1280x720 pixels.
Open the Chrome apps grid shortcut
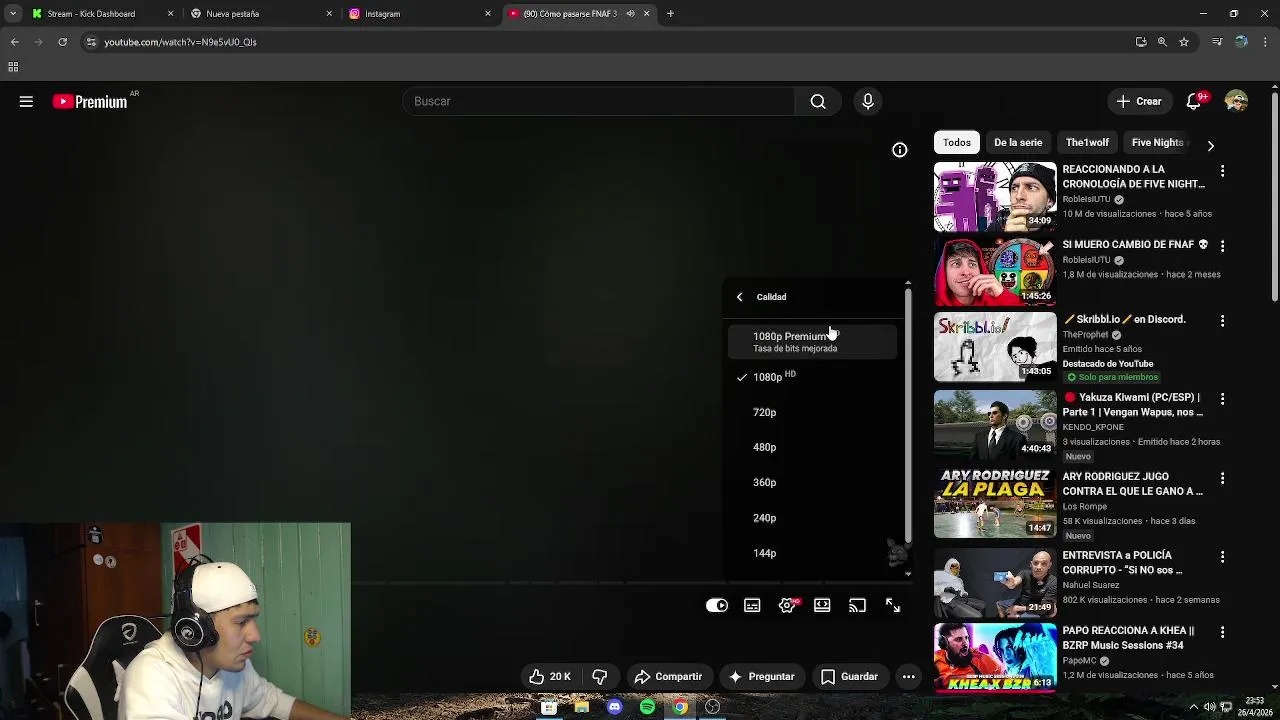(13, 67)
